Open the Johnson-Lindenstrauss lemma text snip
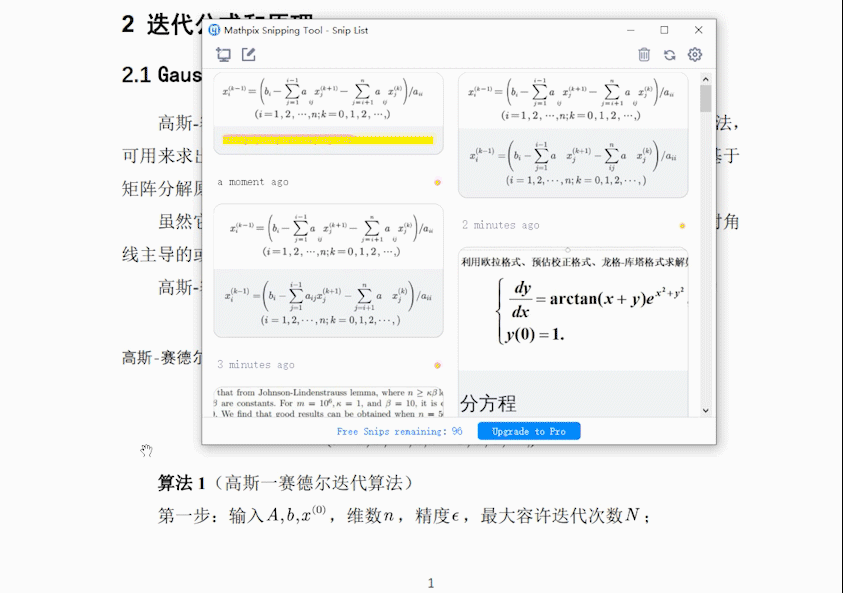The height and width of the screenshot is (593, 843). pyautogui.click(x=328, y=402)
